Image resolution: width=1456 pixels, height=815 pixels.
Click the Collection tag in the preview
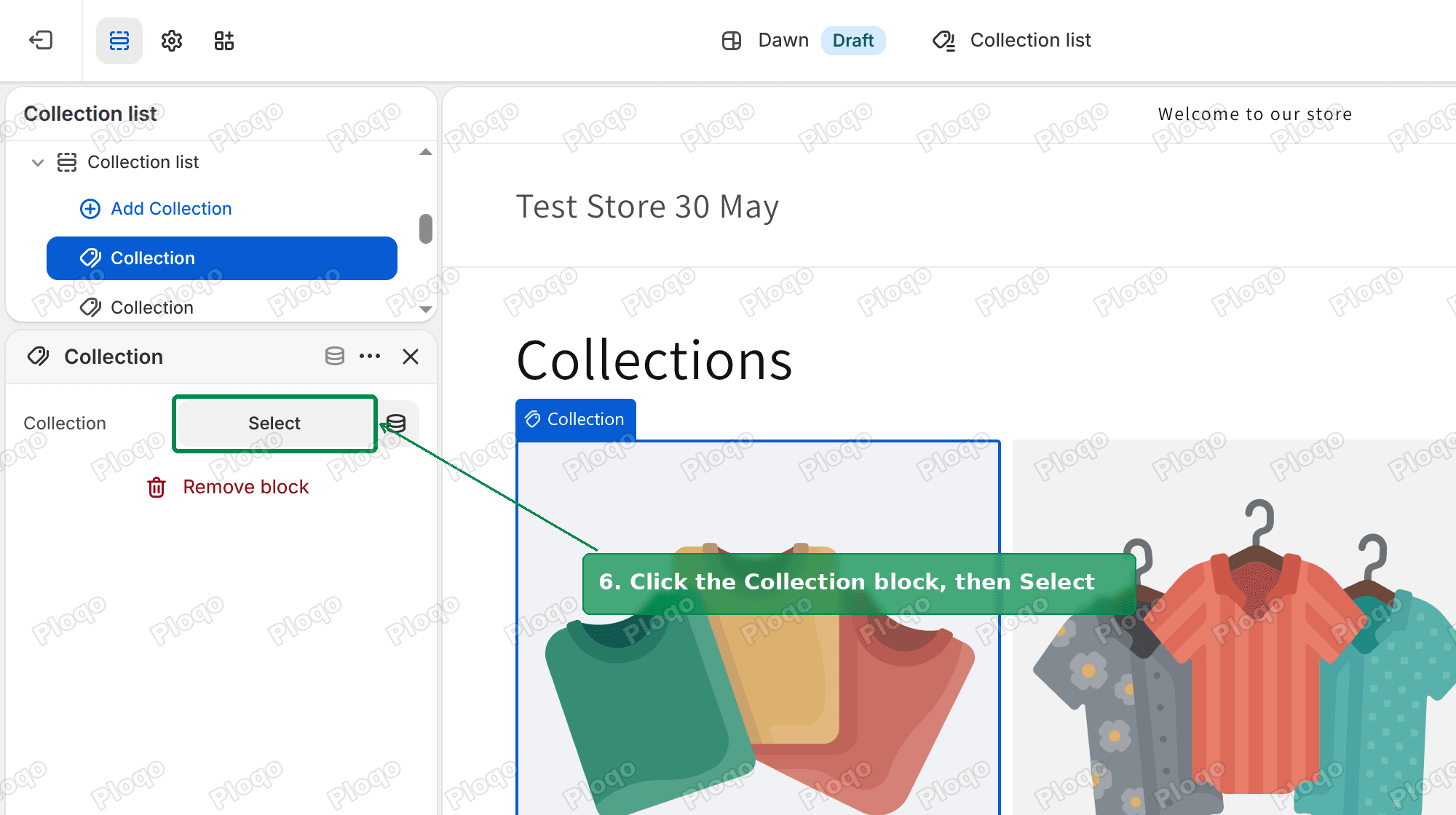pyautogui.click(x=576, y=419)
